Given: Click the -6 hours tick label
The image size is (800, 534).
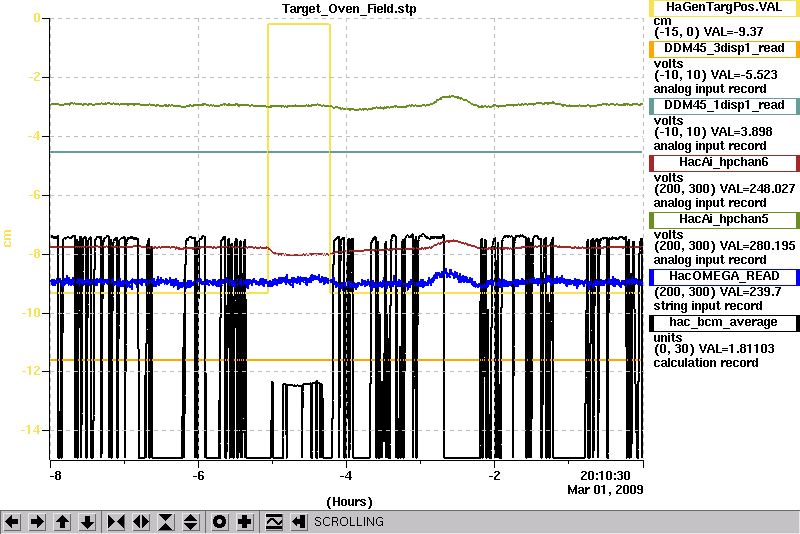Looking at the screenshot, I should 198,476.
